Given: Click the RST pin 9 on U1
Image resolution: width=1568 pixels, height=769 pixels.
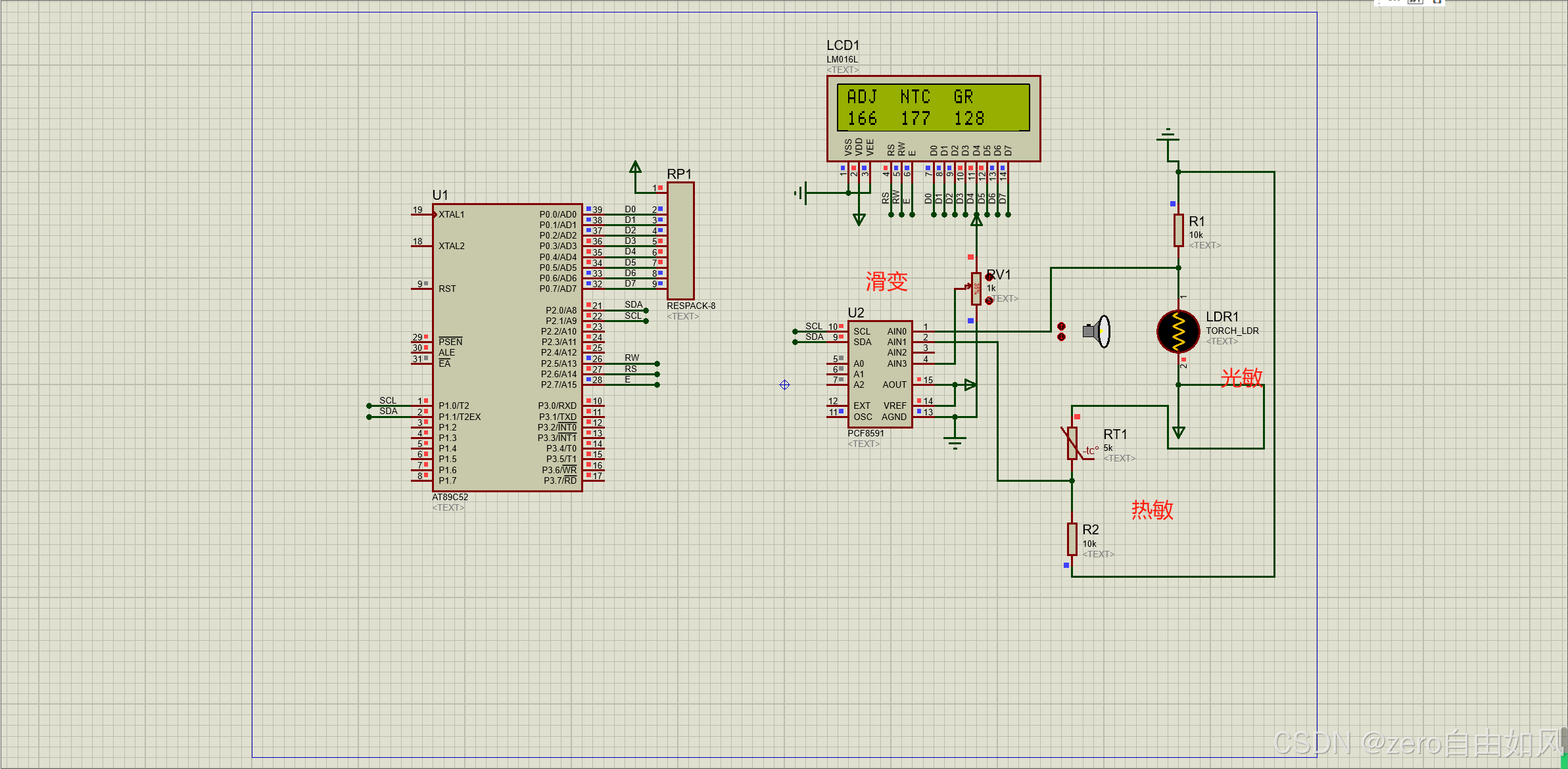Looking at the screenshot, I should [421, 288].
